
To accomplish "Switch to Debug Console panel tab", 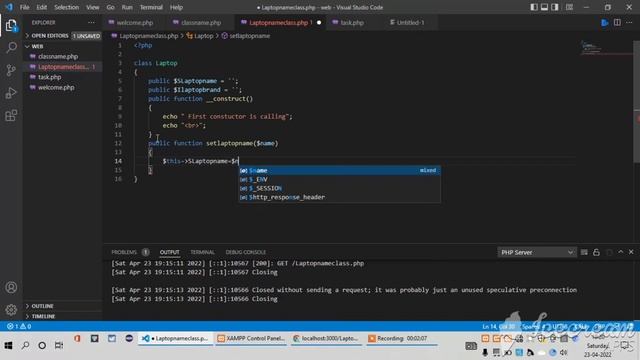I will [x=246, y=252].
